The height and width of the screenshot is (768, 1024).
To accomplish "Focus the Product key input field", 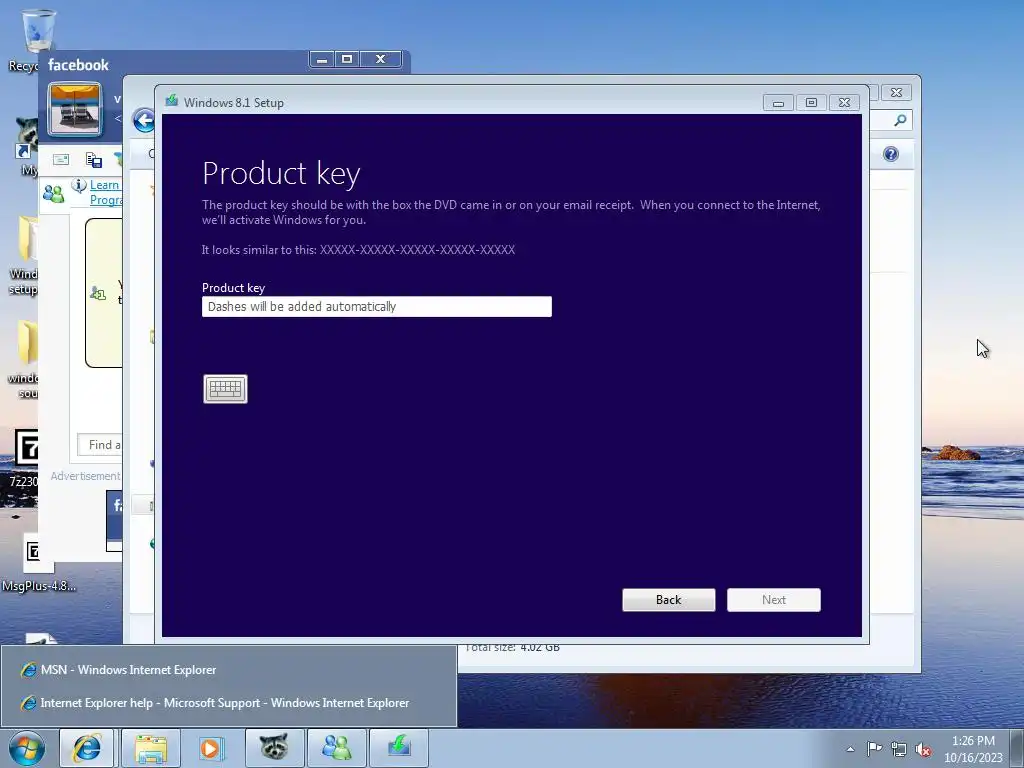I will point(377,306).
